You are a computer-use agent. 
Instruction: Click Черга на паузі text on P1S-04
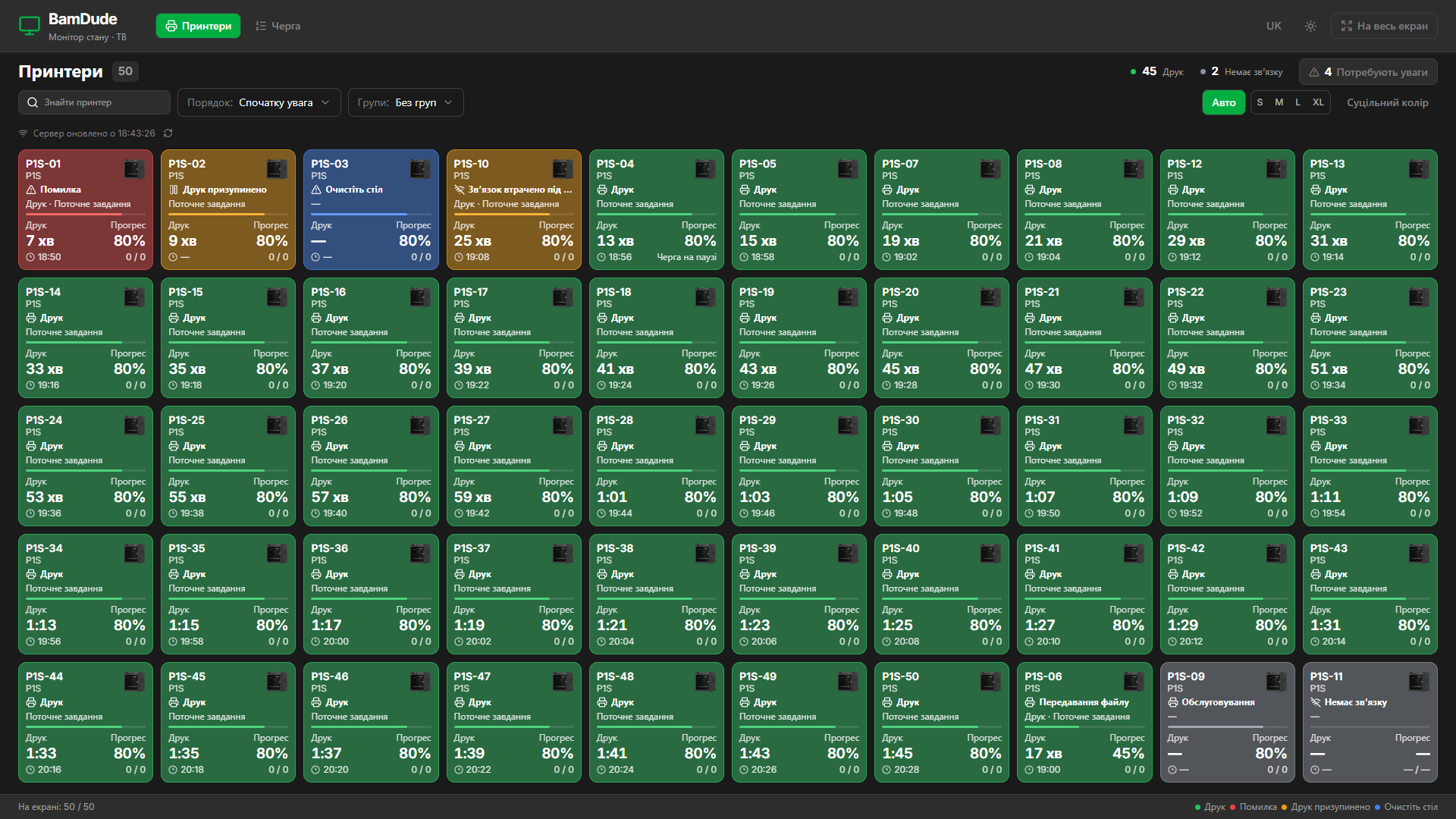(686, 257)
